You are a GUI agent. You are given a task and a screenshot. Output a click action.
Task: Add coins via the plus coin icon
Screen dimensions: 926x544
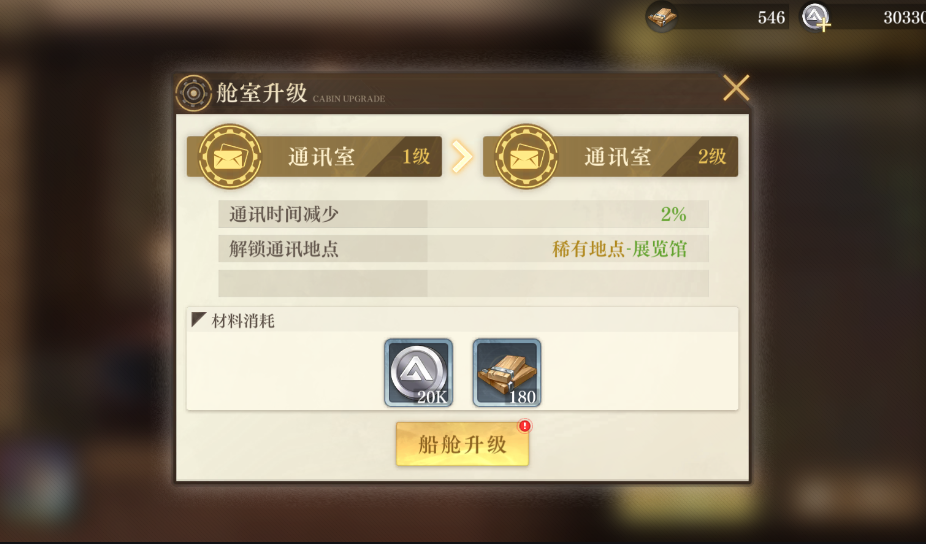[x=816, y=17]
